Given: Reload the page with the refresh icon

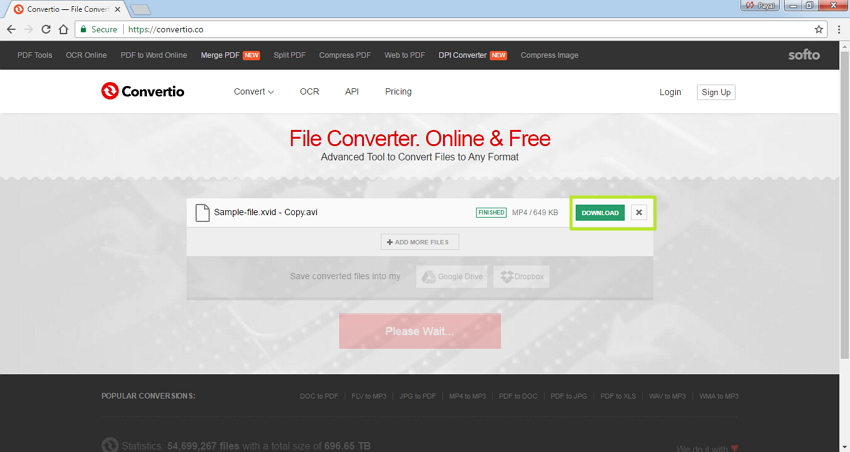Looking at the screenshot, I should point(46,29).
